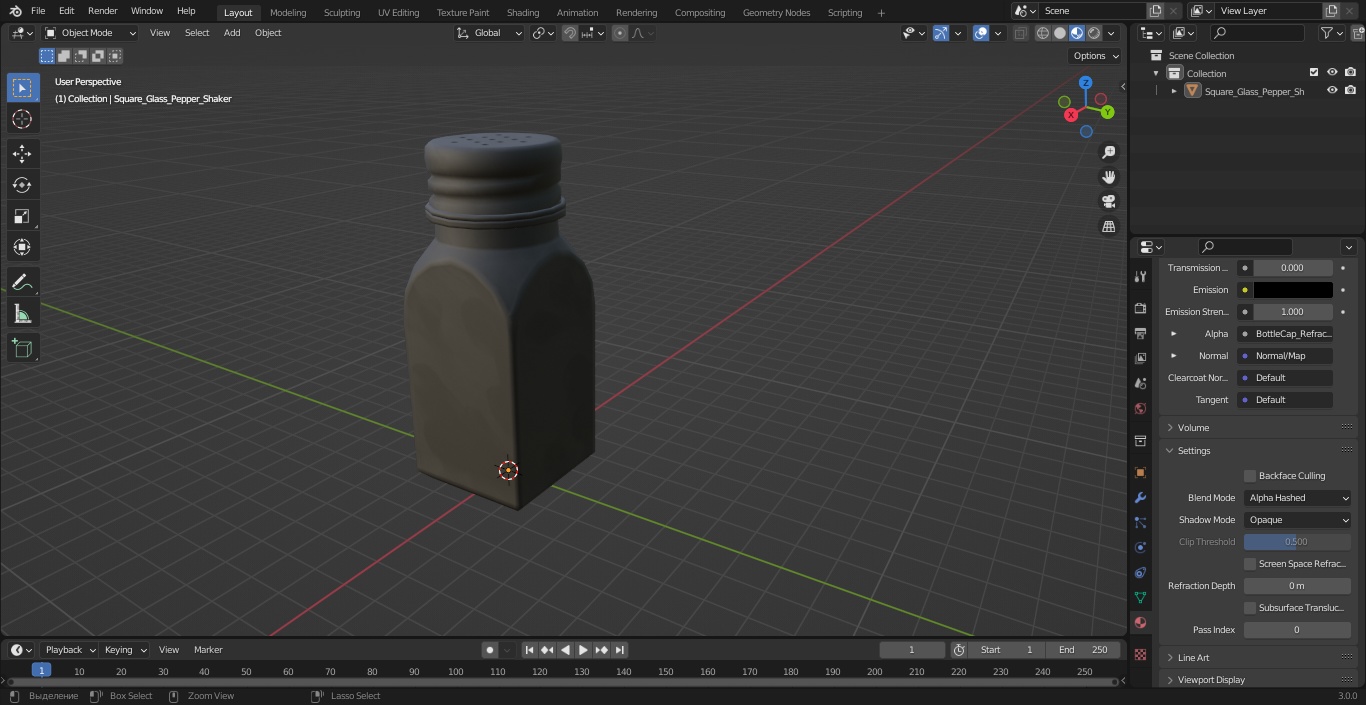Click the play animation button
Viewport: 1366px width, 705px height.
pos(584,650)
